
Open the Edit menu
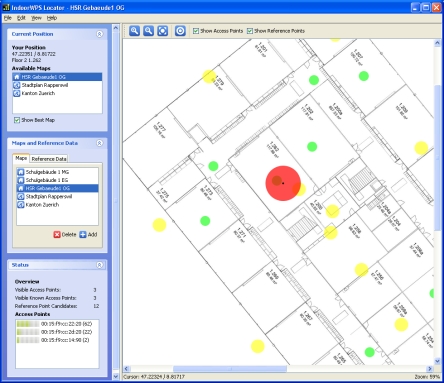(x=21, y=18)
